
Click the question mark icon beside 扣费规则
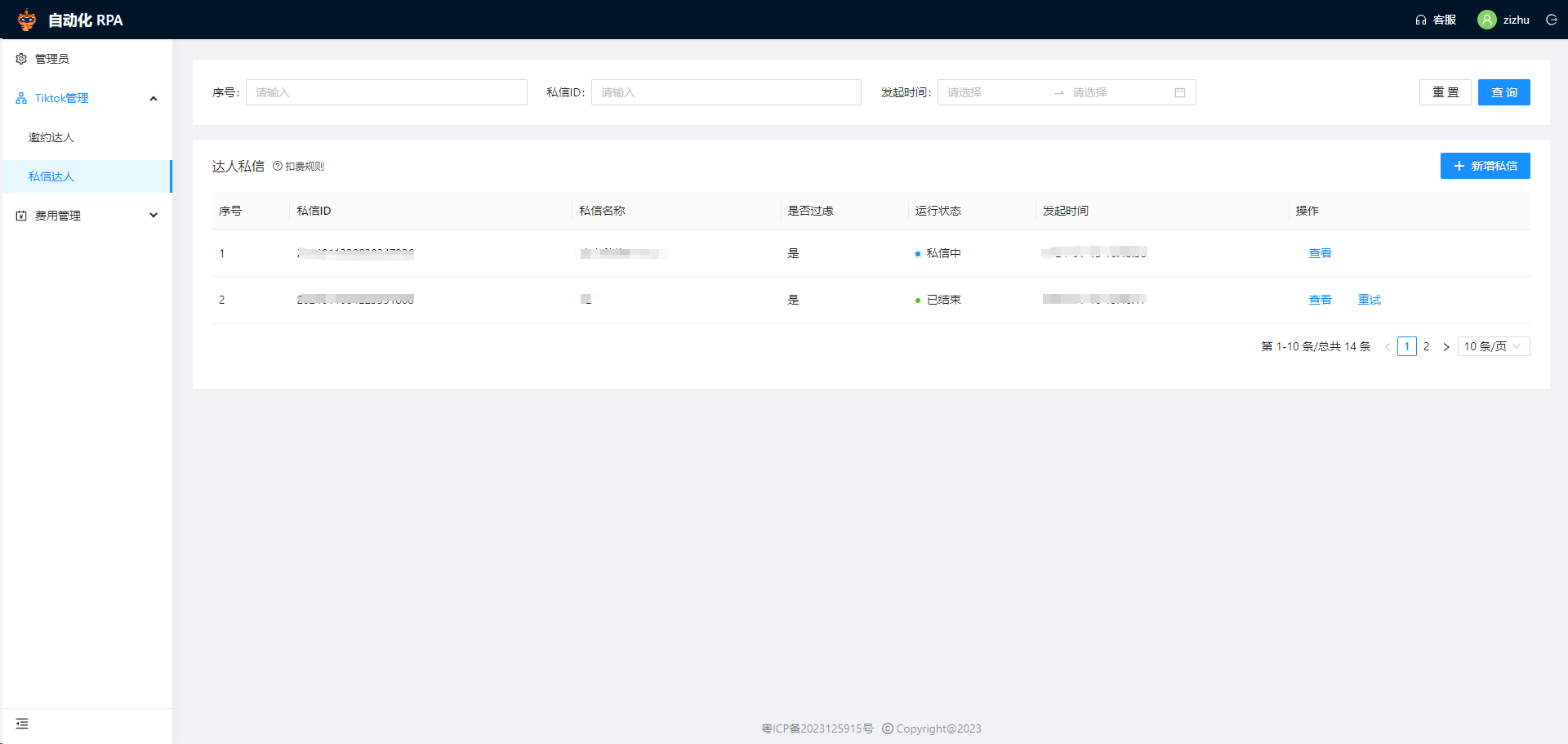pos(278,166)
